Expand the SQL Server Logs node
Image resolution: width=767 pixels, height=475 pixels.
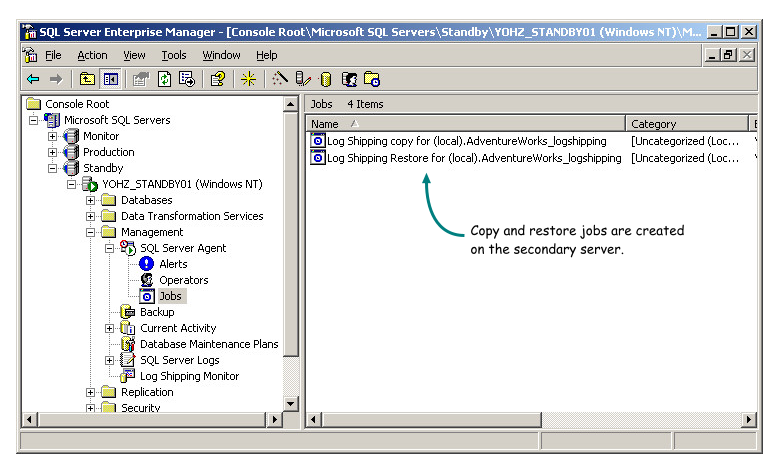(x=110, y=361)
